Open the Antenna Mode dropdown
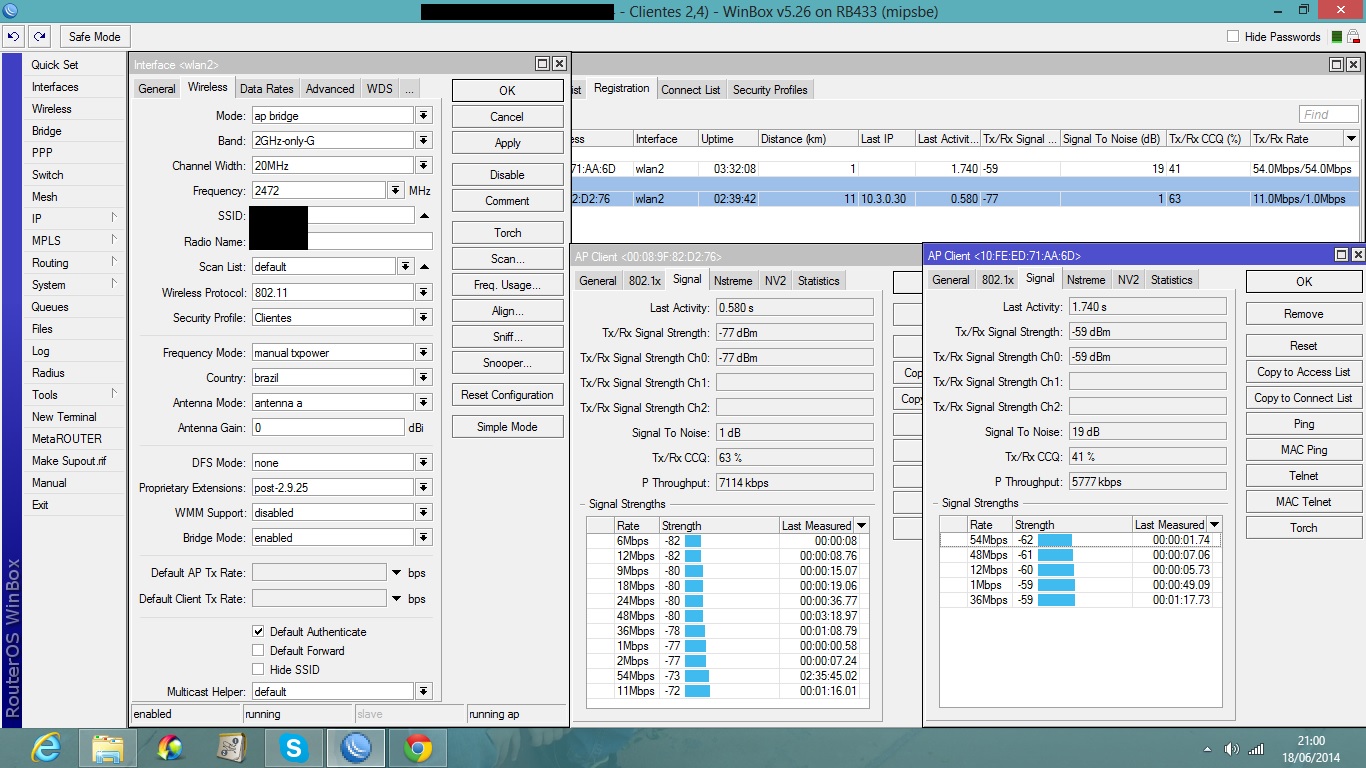This screenshot has width=1366, height=768. 424,402
